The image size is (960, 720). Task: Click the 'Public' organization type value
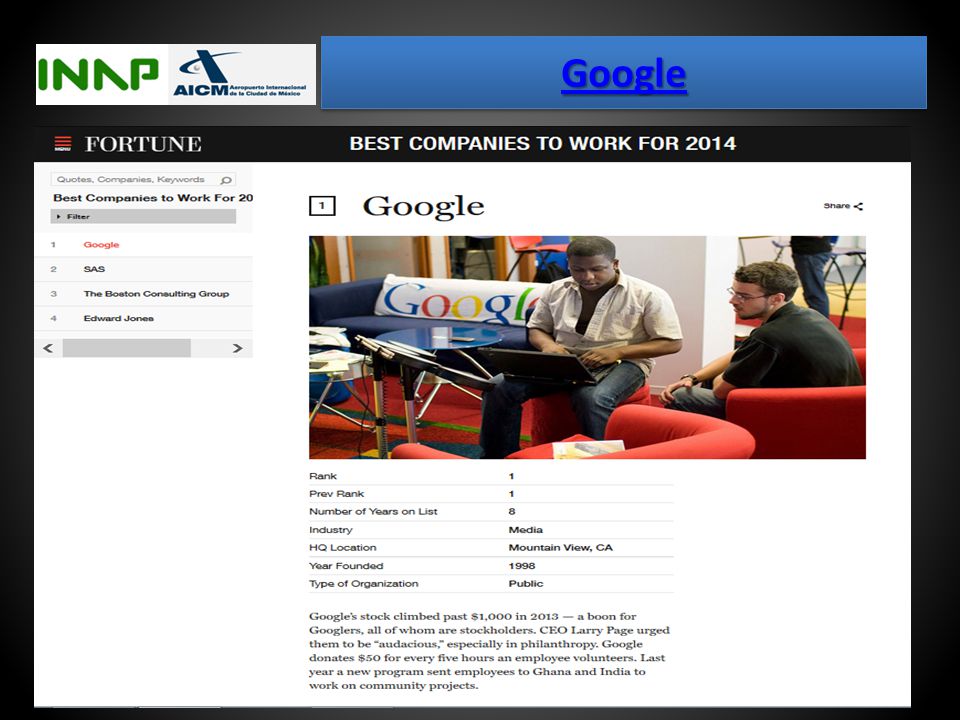[x=525, y=584]
